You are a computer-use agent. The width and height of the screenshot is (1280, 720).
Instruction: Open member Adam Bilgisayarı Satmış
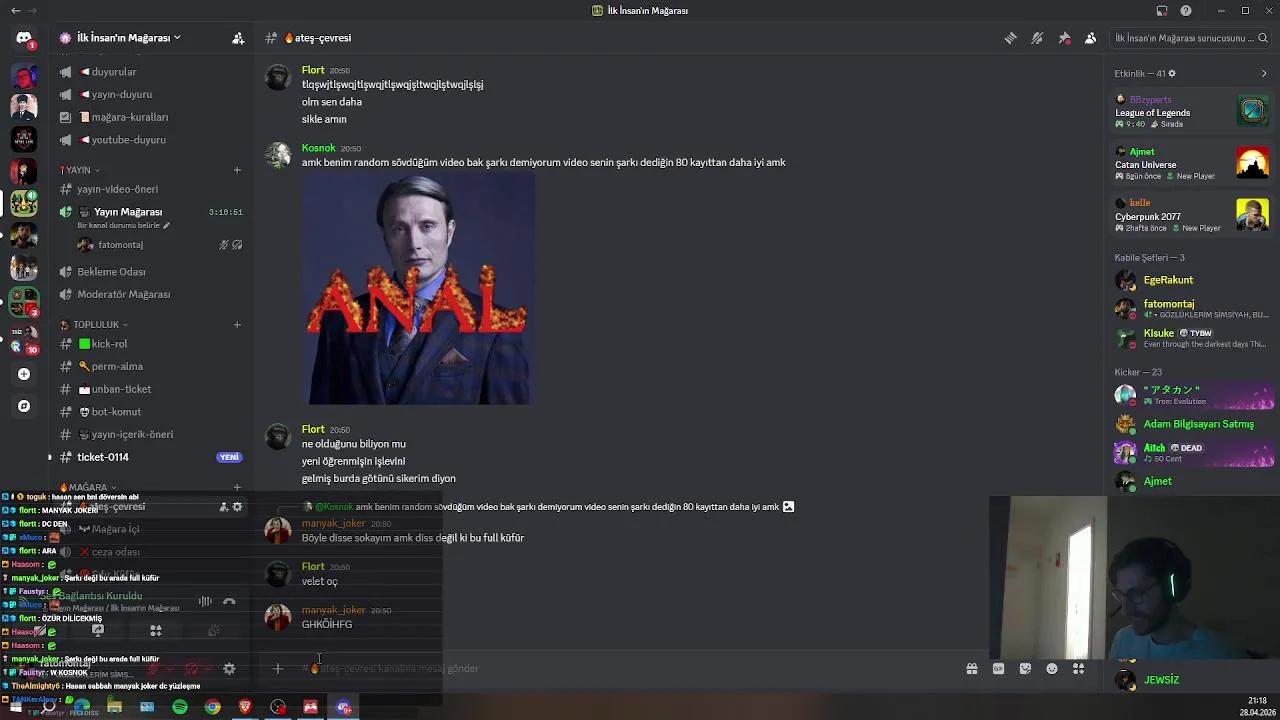[x=1192, y=424]
